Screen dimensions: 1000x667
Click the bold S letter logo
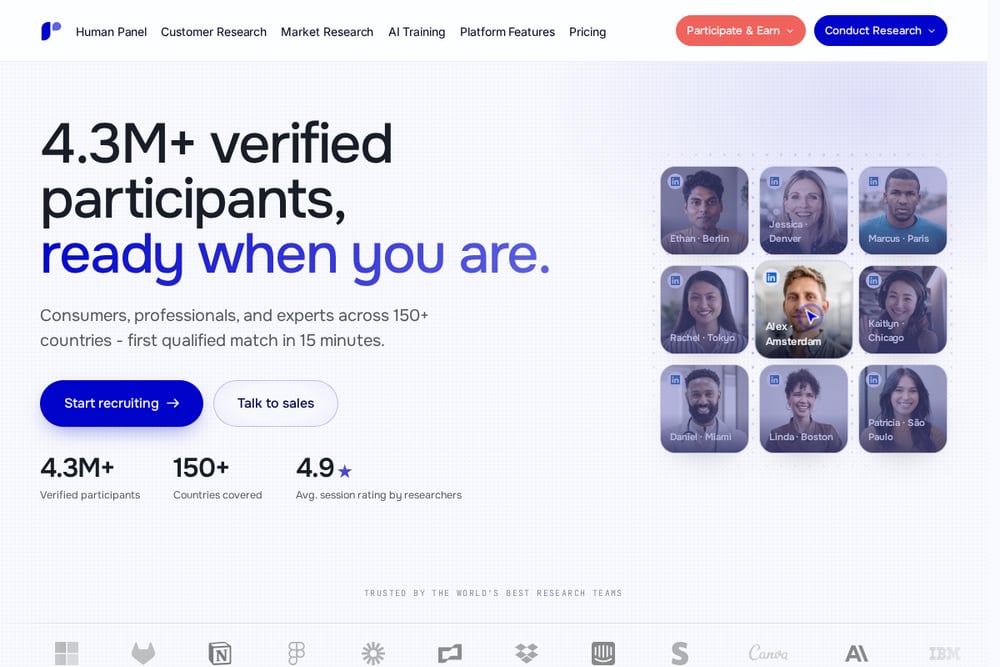coord(680,653)
